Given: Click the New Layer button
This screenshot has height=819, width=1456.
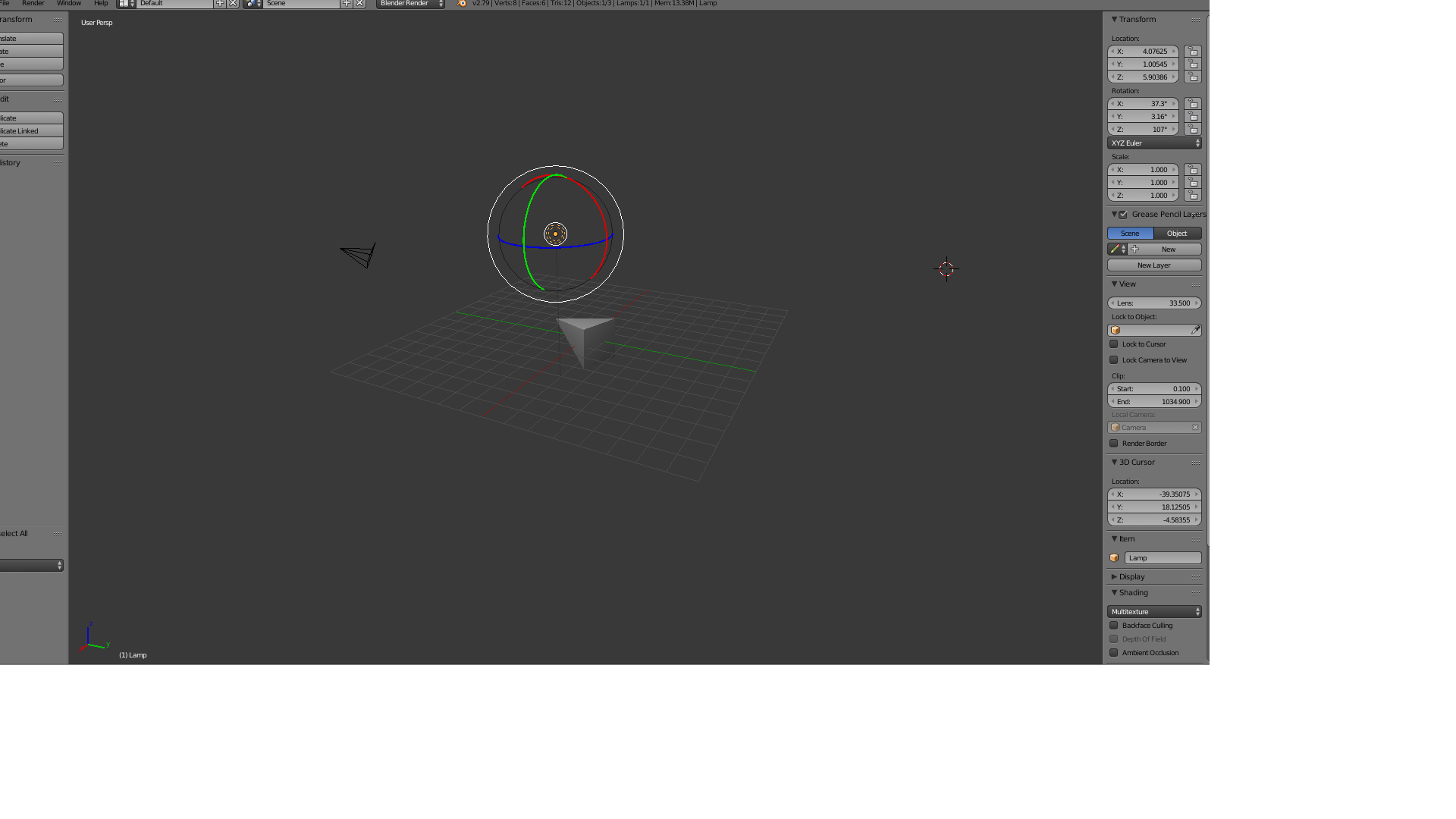Looking at the screenshot, I should click(1154, 265).
